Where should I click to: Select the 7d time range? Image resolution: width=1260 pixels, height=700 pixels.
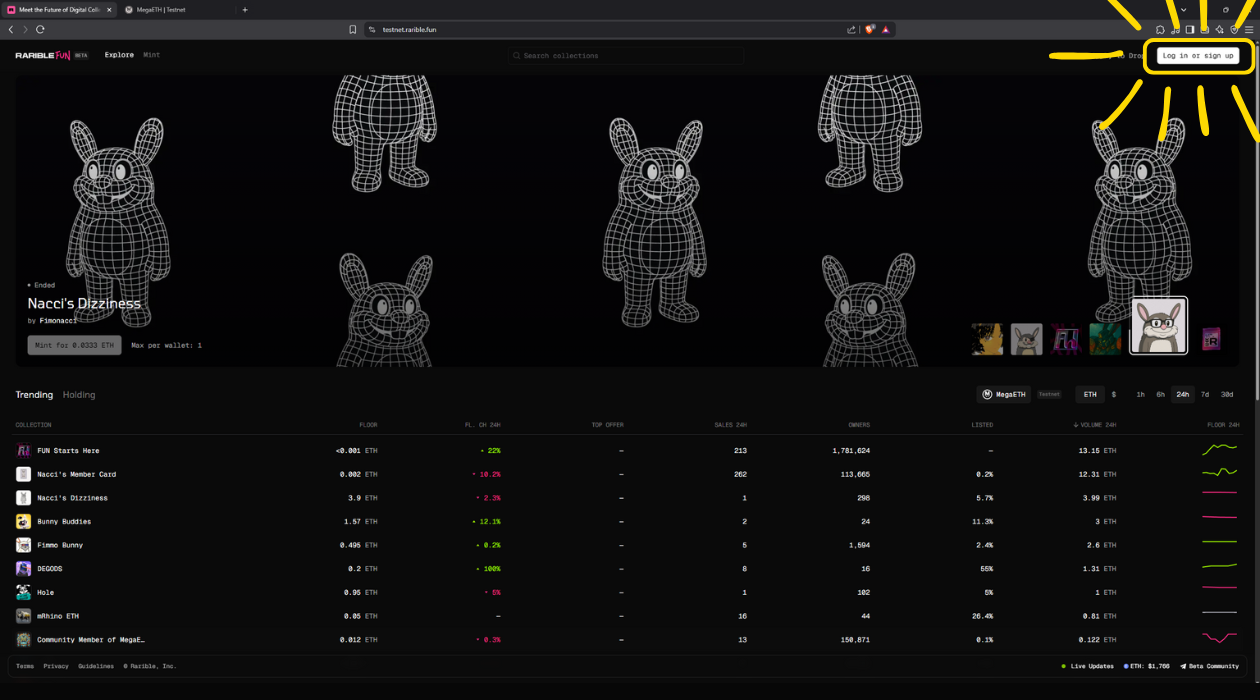coord(1205,395)
